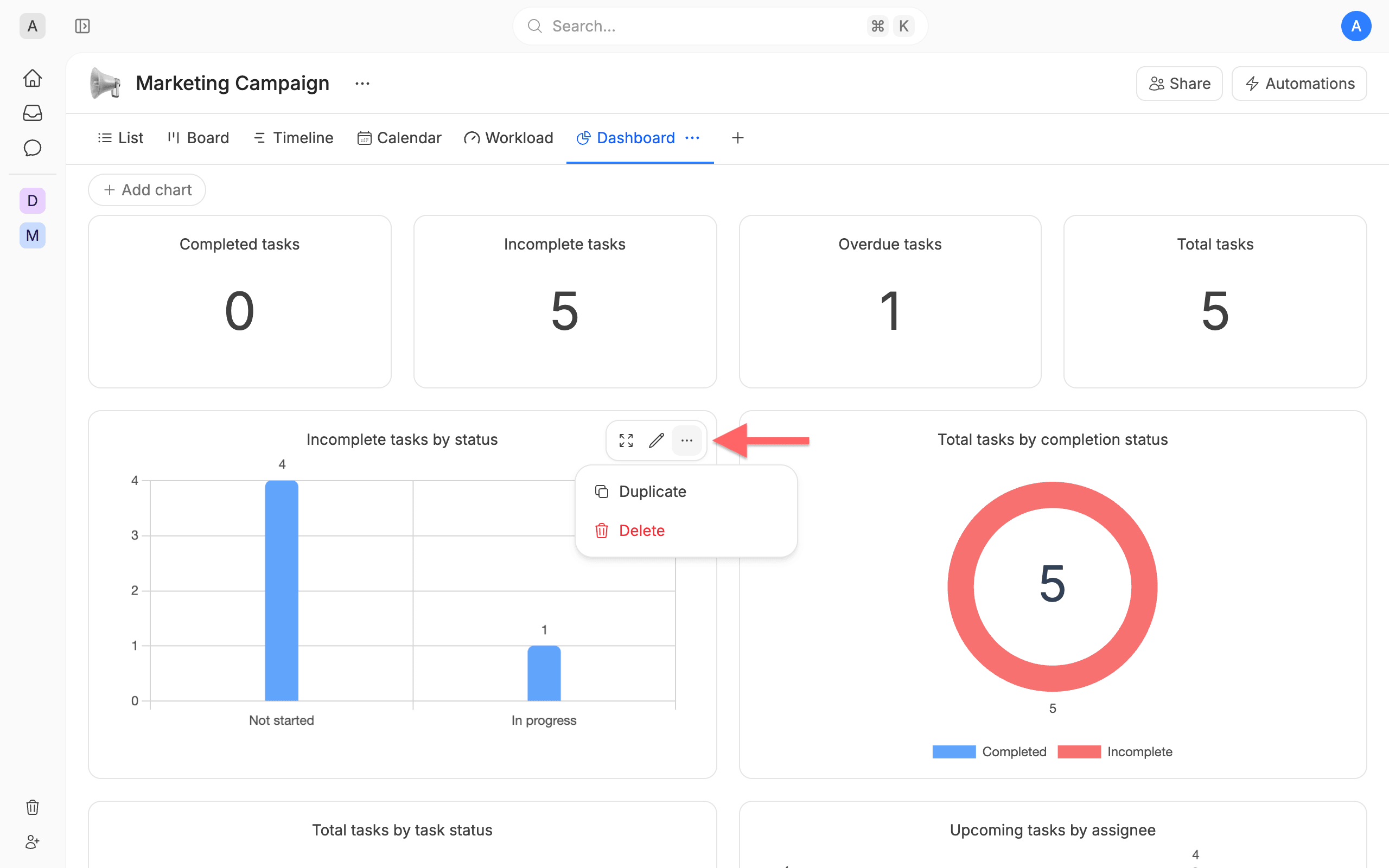The width and height of the screenshot is (1389, 868).
Task: Click the Not started bar
Action: [x=281, y=591]
